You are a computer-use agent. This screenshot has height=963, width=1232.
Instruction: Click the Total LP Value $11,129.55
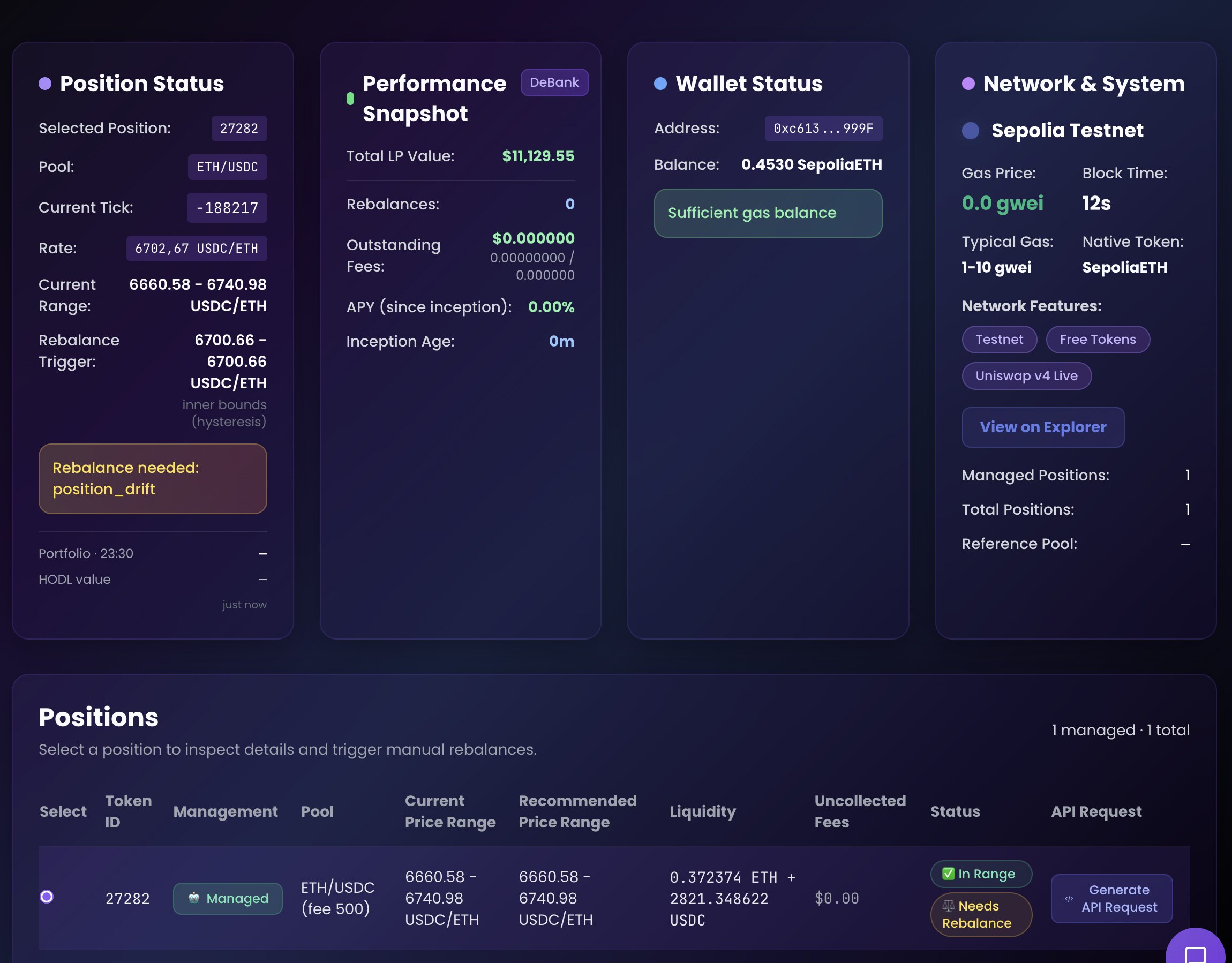538,156
